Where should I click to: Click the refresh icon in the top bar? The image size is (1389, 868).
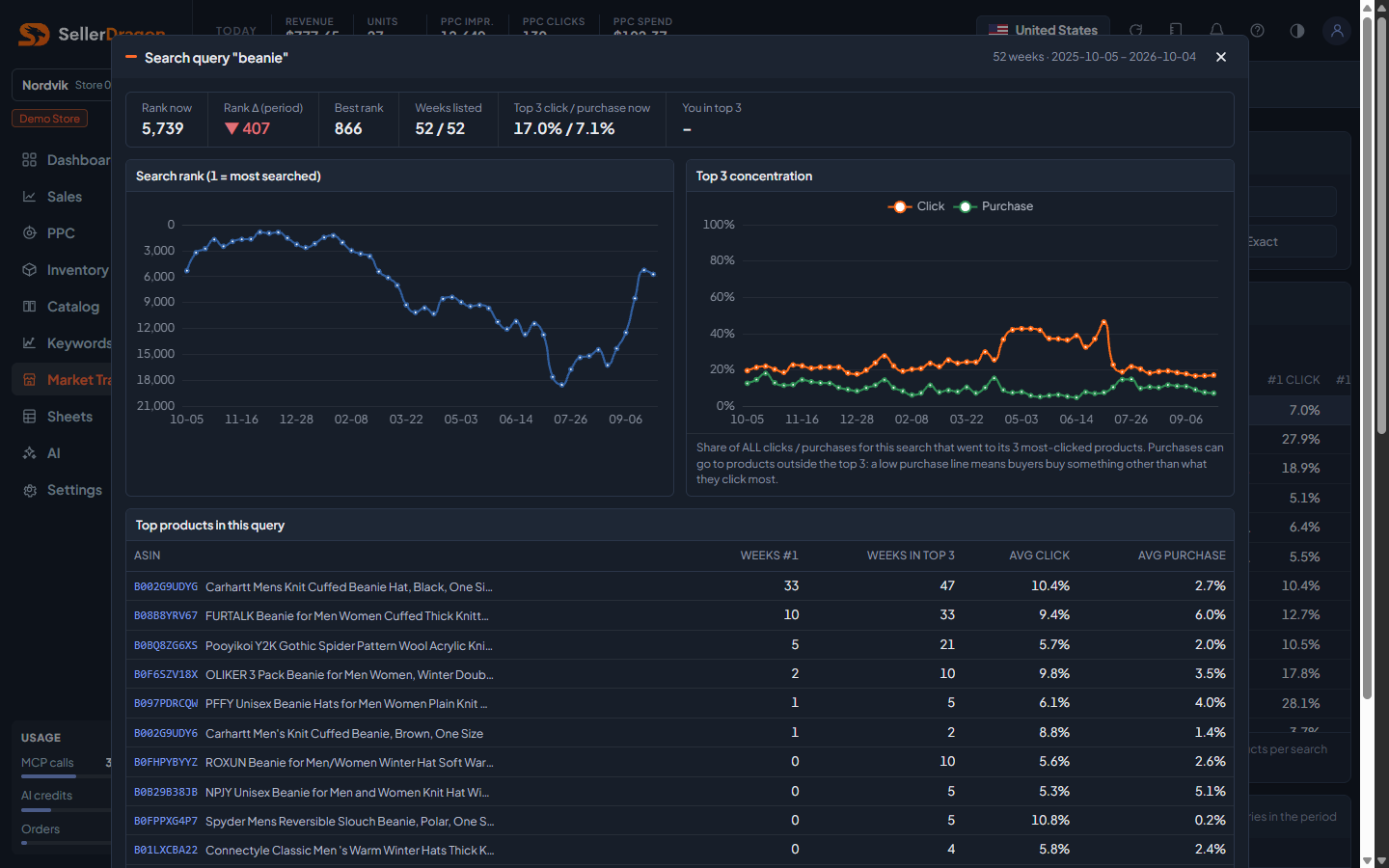(1136, 30)
